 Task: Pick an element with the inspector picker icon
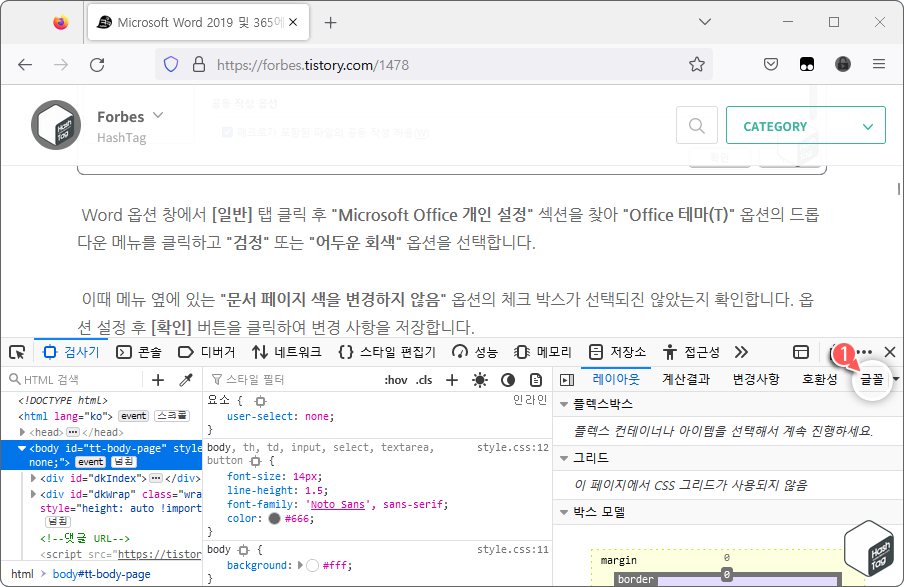click(x=17, y=352)
